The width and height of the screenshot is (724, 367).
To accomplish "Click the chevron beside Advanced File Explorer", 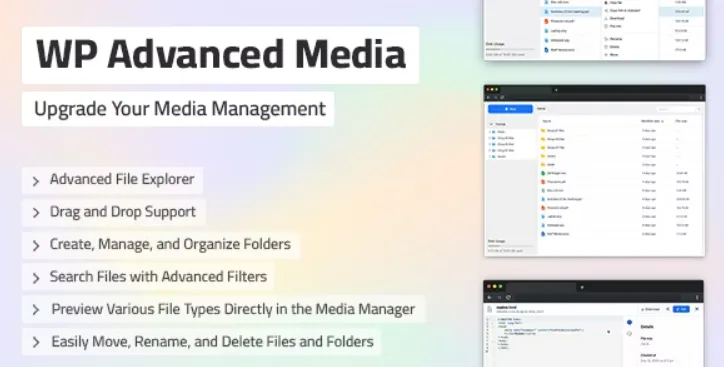I will pos(36,181).
